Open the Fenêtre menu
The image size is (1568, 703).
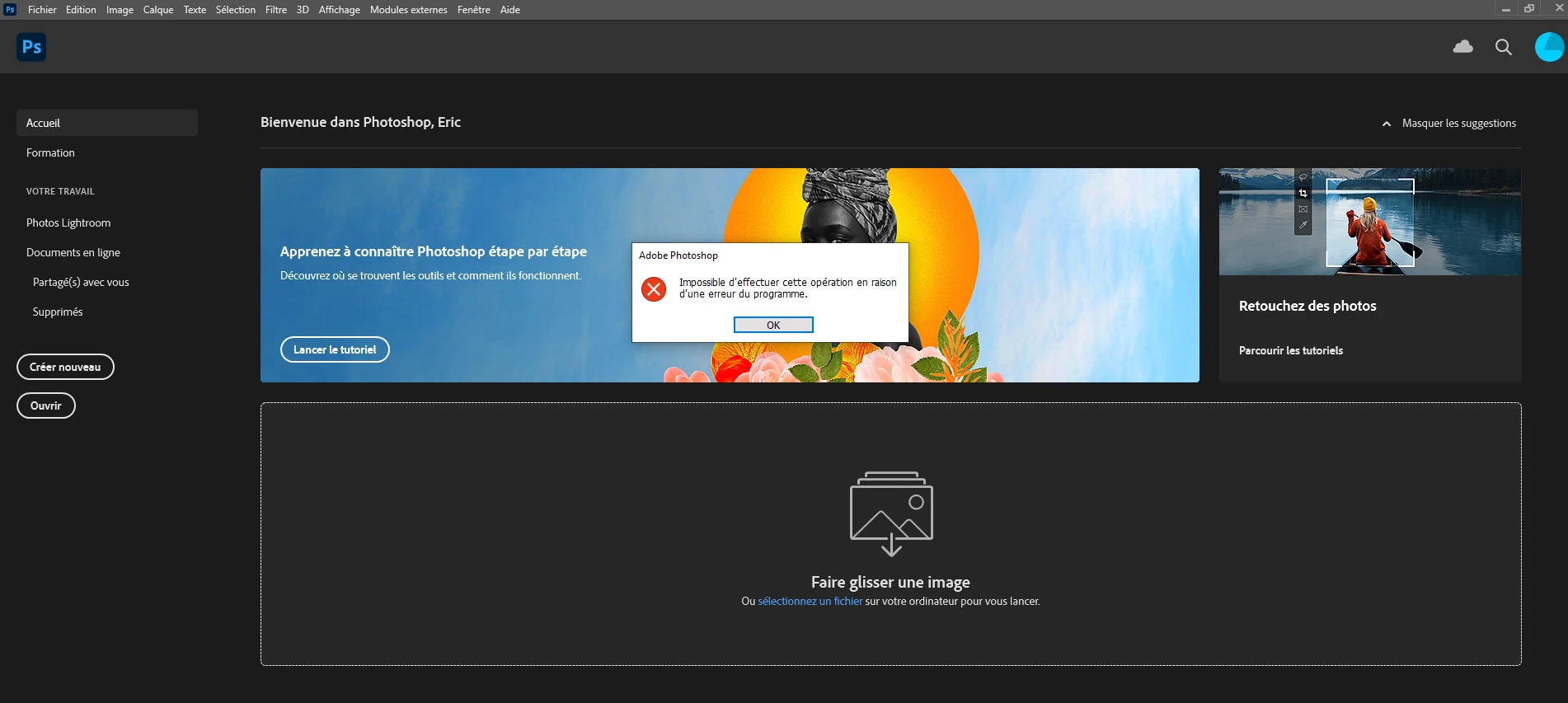[474, 10]
